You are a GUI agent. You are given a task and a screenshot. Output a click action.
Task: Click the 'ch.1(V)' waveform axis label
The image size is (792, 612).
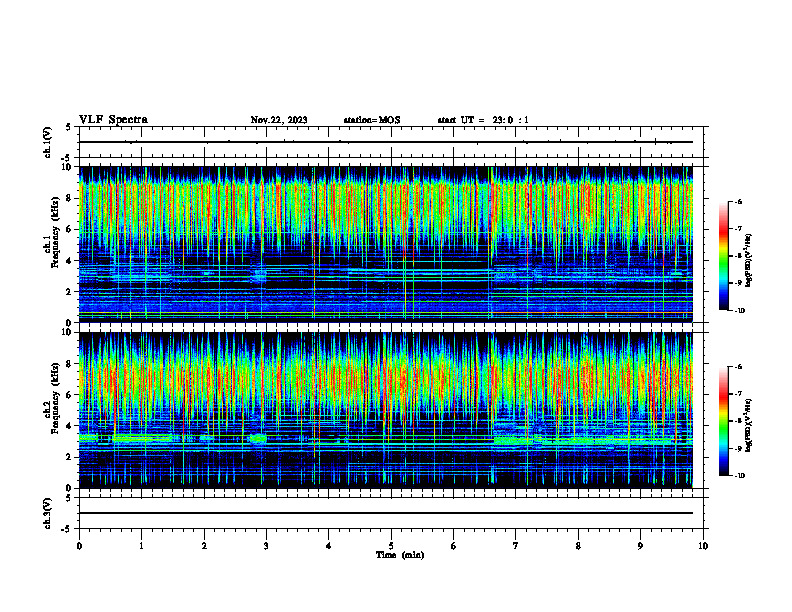pyautogui.click(x=48, y=142)
